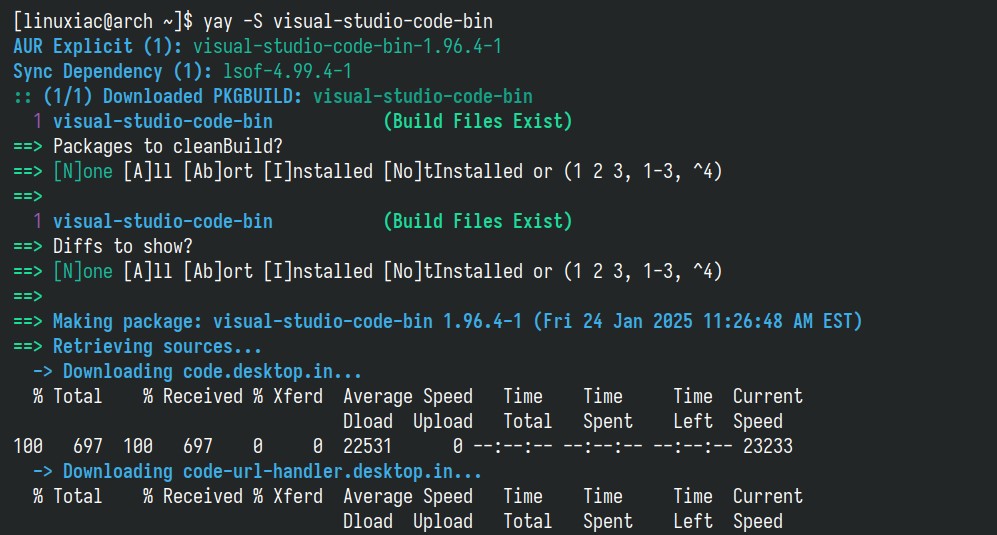Click the AUR Explicit package version text
Screen dimensions: 997x535
(347, 46)
